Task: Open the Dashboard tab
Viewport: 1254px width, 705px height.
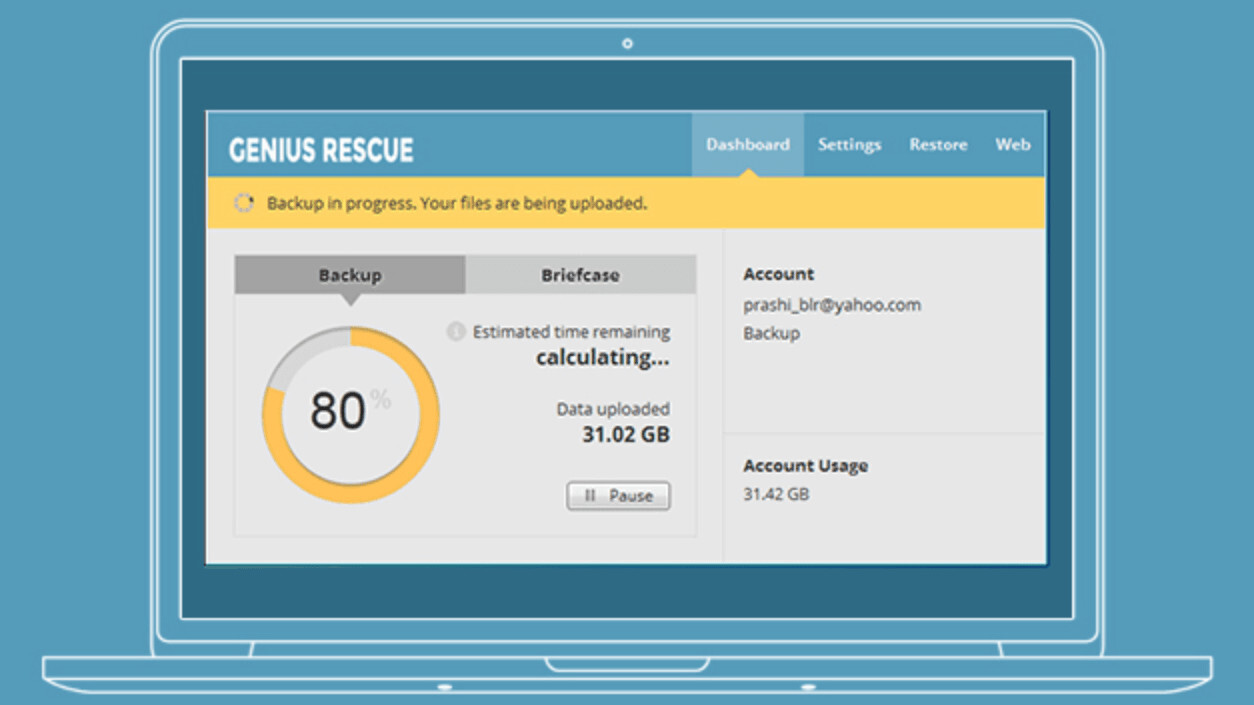Action: click(x=747, y=145)
